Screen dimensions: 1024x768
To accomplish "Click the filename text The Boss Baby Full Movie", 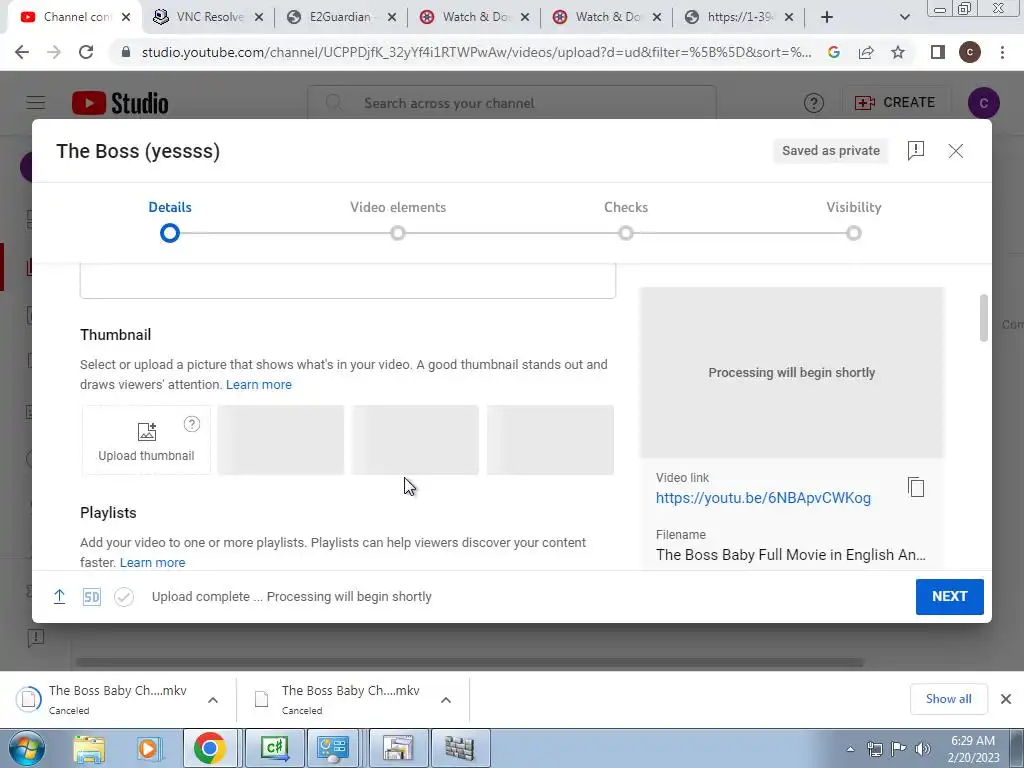I will coord(790,555).
